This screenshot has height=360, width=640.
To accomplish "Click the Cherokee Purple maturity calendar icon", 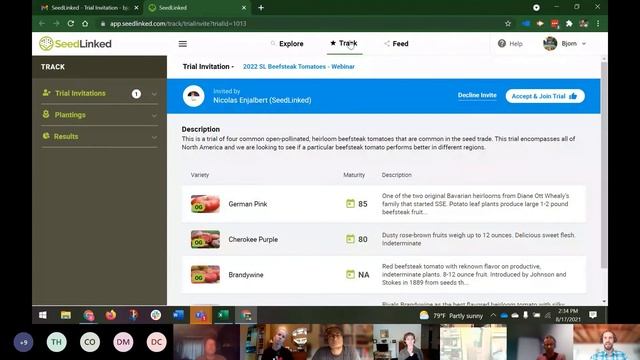I will coord(350,239).
